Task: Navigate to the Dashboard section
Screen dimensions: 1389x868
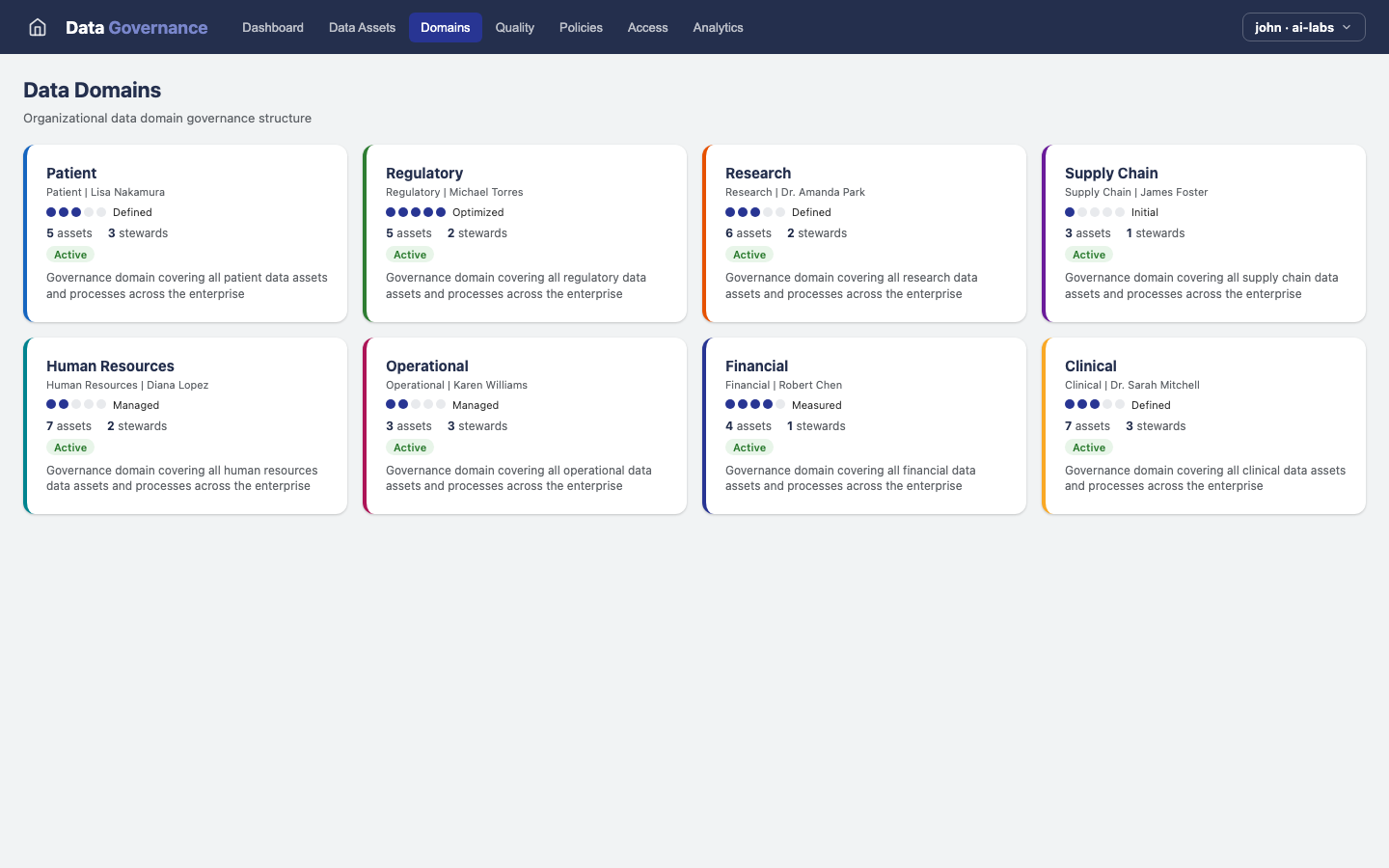Action: (x=272, y=27)
